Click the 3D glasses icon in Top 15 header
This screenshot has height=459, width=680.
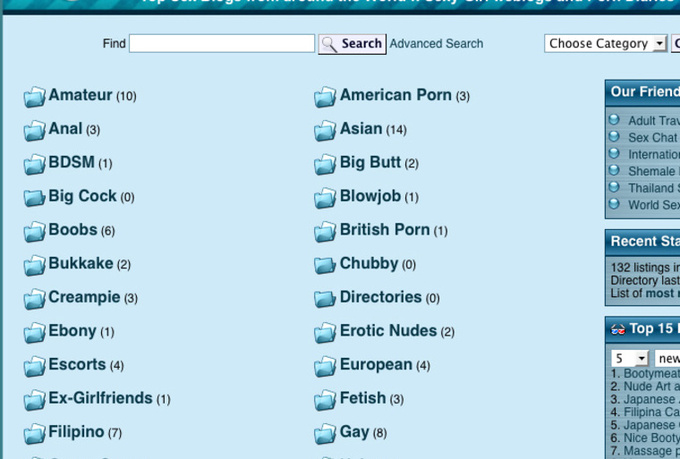click(x=618, y=330)
